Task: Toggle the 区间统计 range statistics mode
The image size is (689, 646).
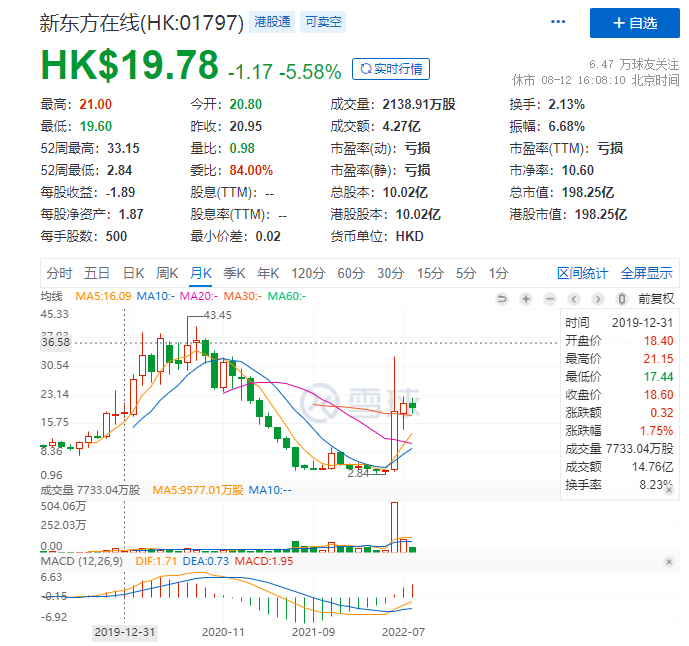Action: point(582,273)
